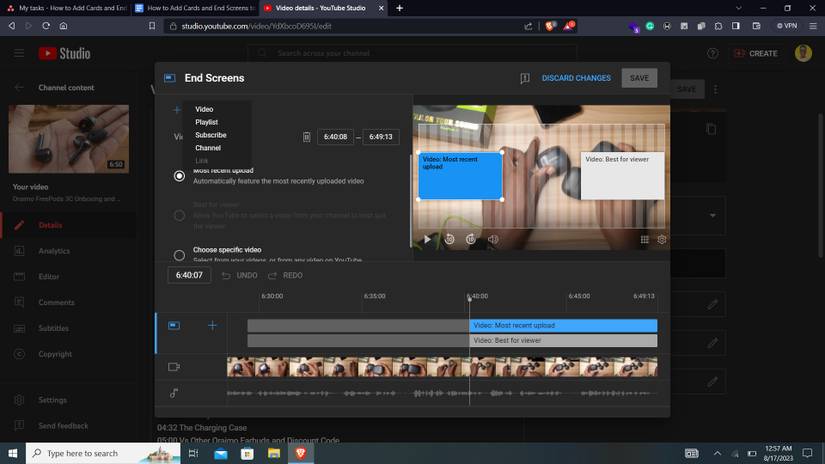Screen dimensions: 825x464
Task: Open the Windows Start menu
Action: tap(13, 453)
